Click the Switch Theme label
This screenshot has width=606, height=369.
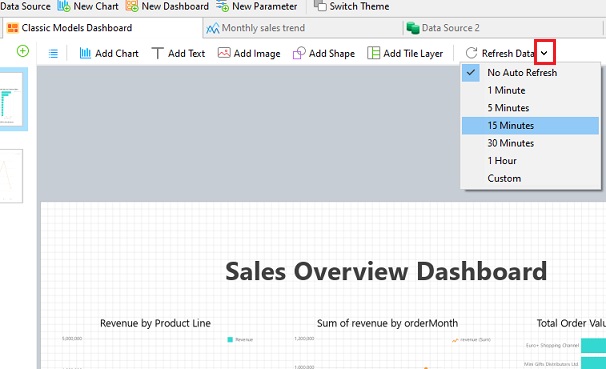[359, 7]
